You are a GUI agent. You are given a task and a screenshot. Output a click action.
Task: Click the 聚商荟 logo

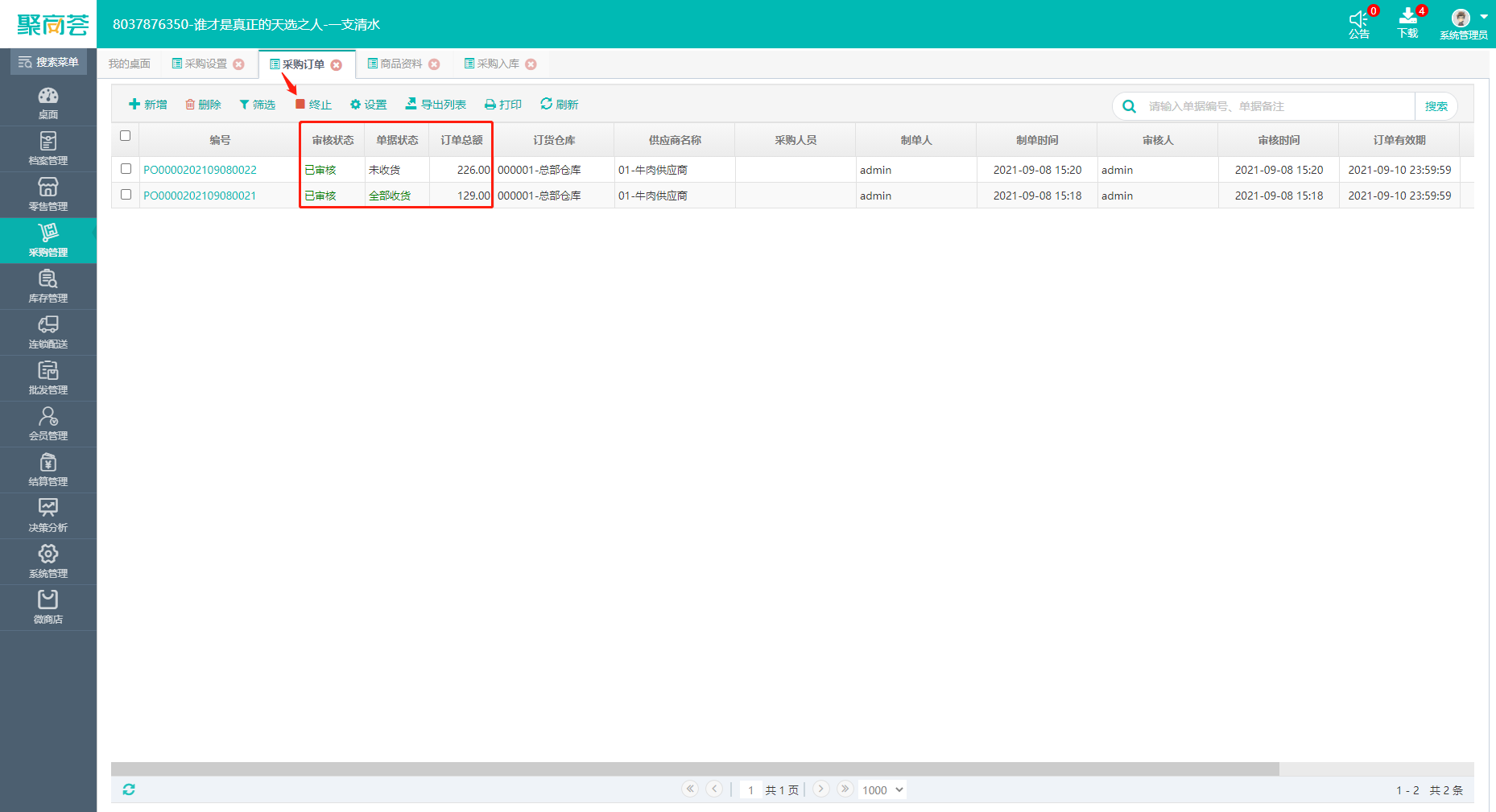tap(52, 25)
